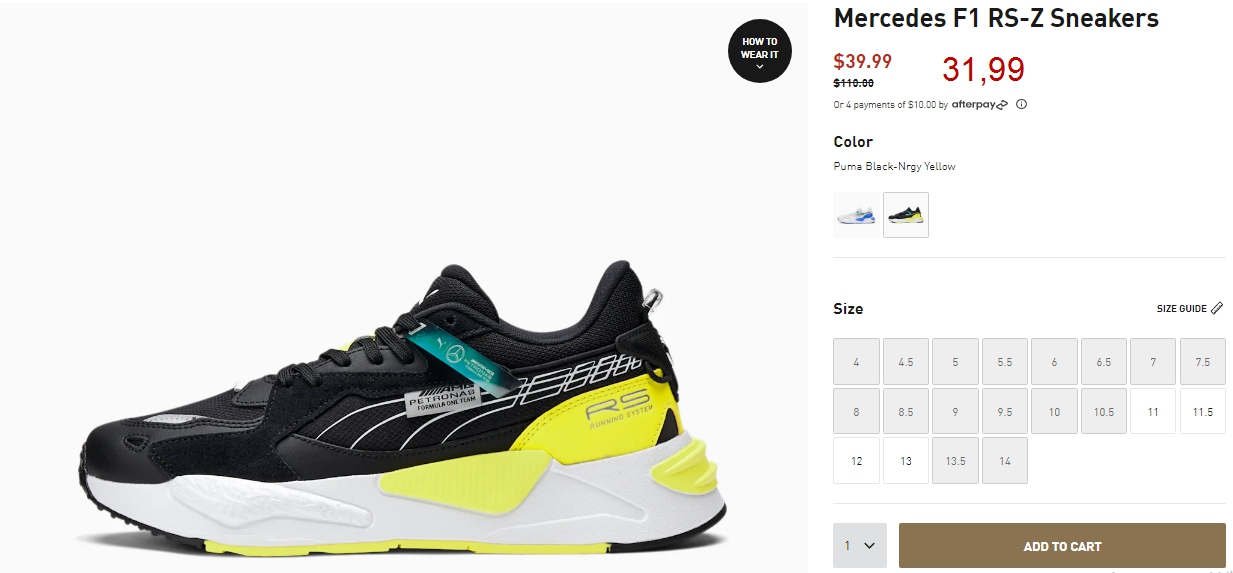This screenshot has width=1233, height=573.
Task: Open the quantity dropdown
Action: point(860,546)
